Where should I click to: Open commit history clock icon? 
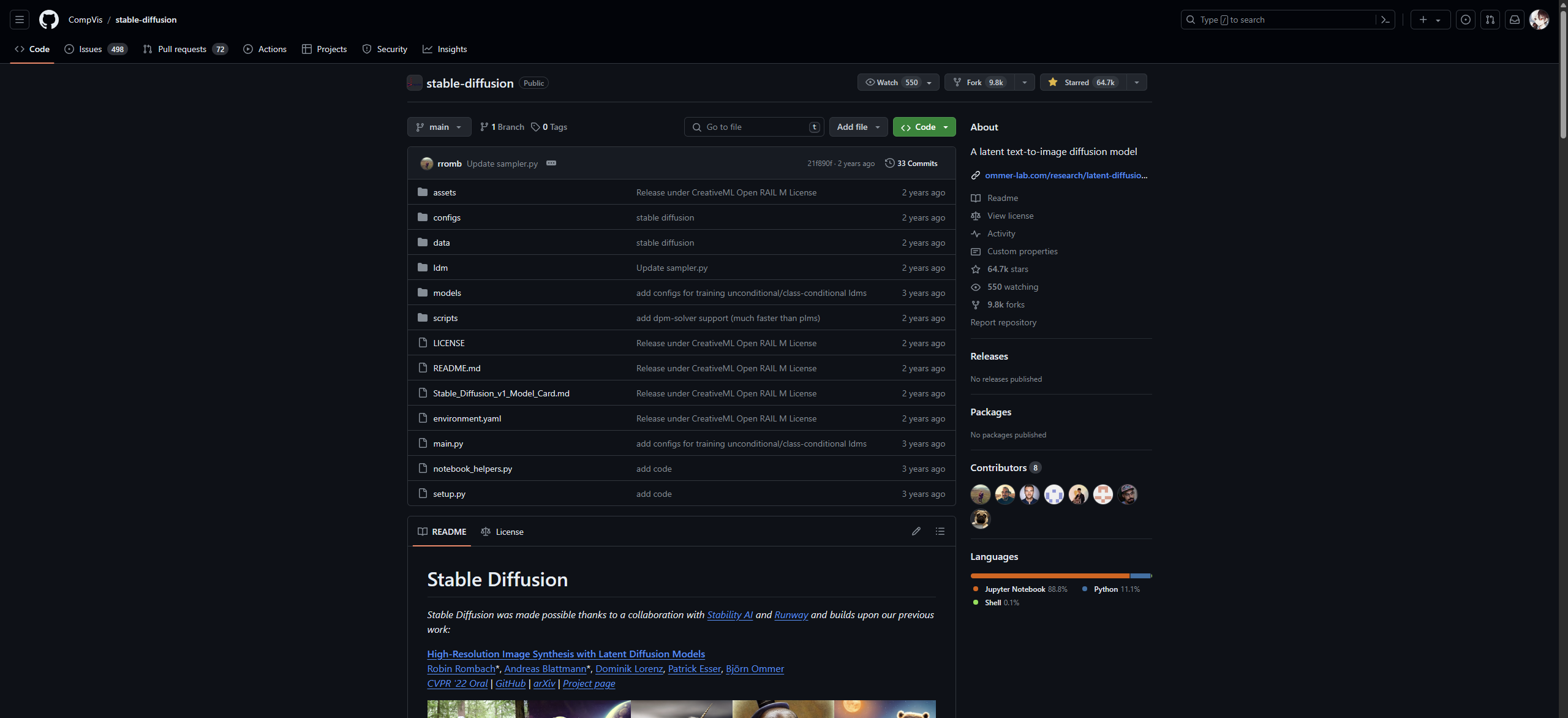tap(889, 163)
